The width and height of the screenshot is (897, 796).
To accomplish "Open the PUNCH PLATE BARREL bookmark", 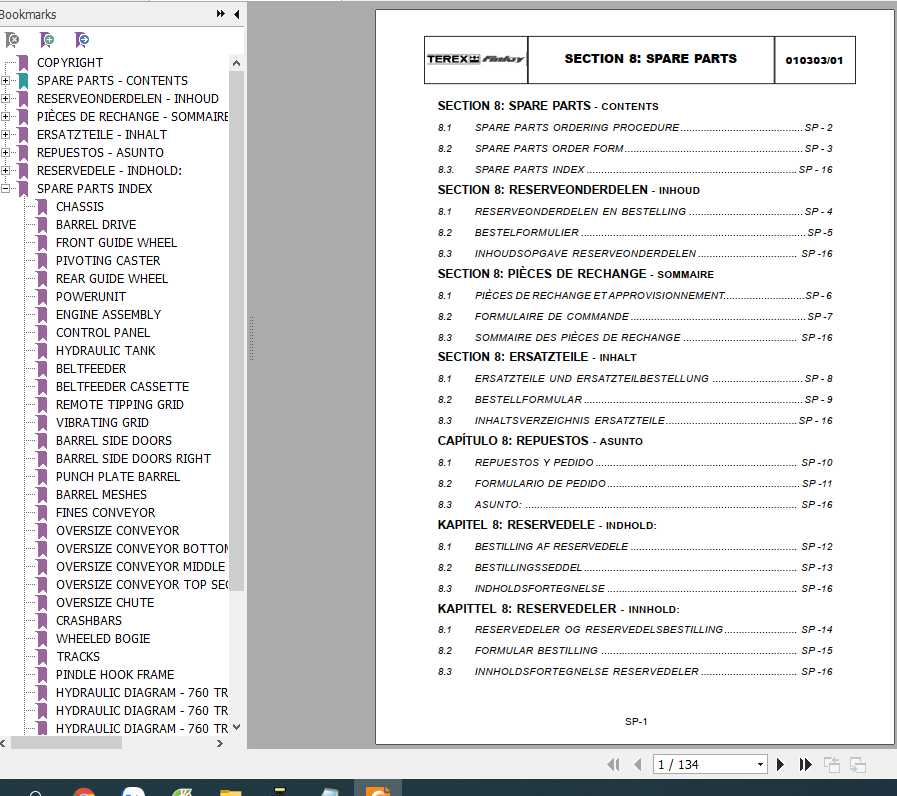I will (117, 477).
